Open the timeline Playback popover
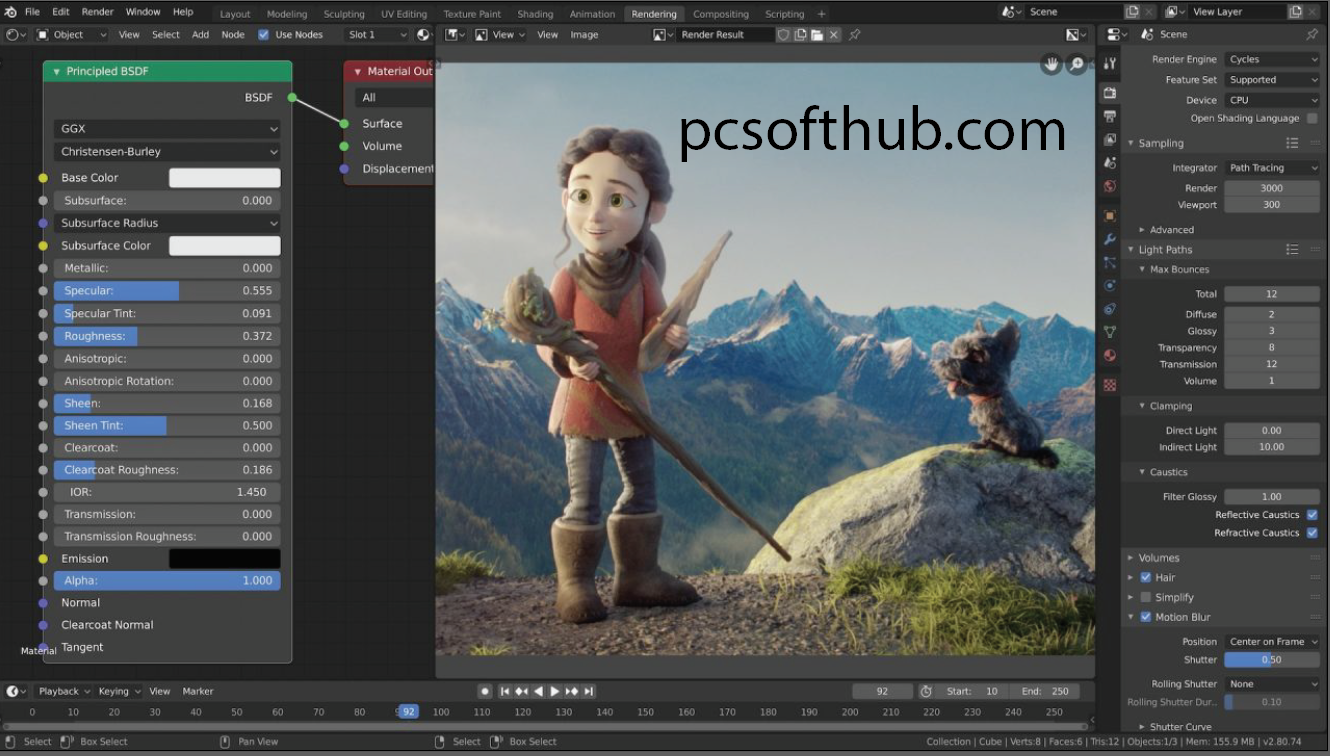Screen dimensions: 1330x756 (64, 691)
